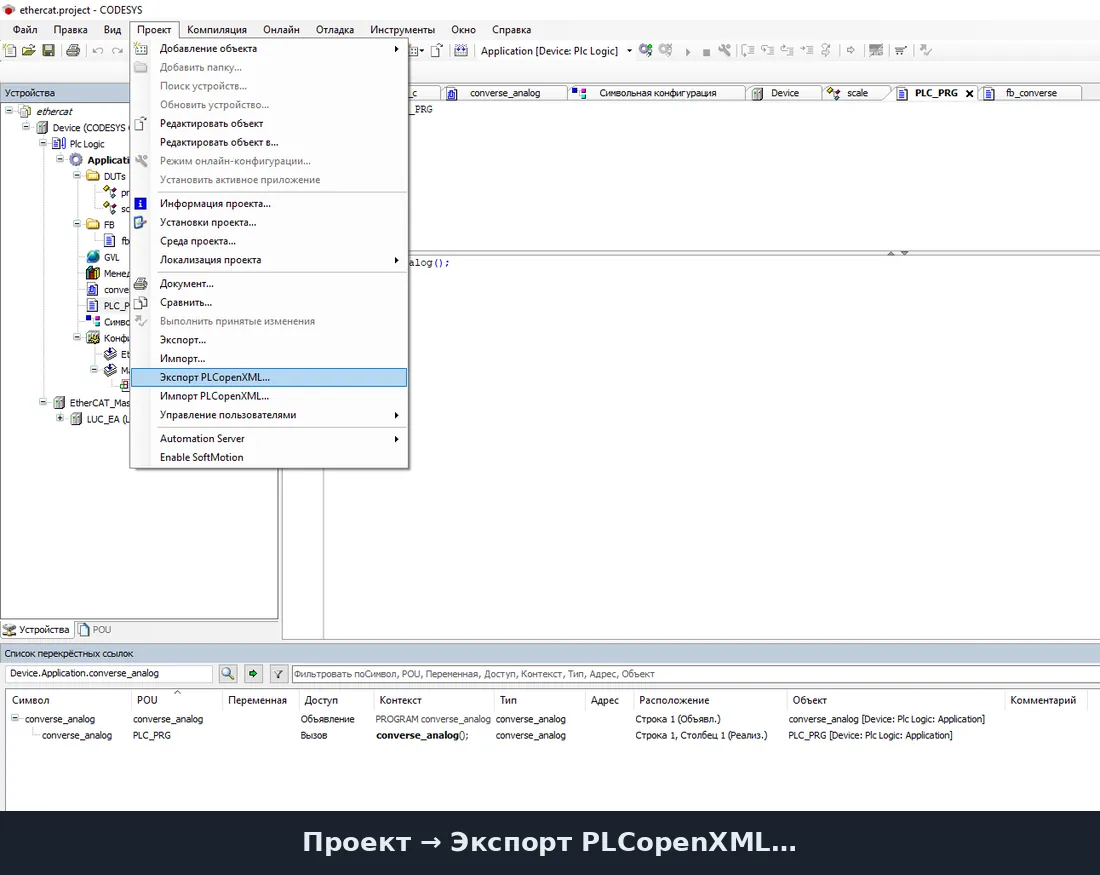Choose Редактировать объект from the menu
This screenshot has width=1100, height=875.
(269, 123)
